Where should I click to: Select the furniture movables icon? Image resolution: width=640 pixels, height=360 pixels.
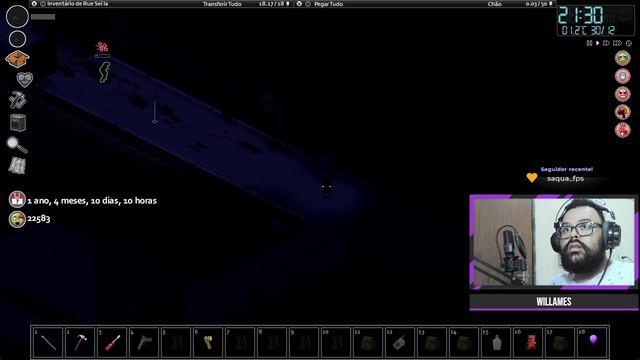tap(18, 122)
